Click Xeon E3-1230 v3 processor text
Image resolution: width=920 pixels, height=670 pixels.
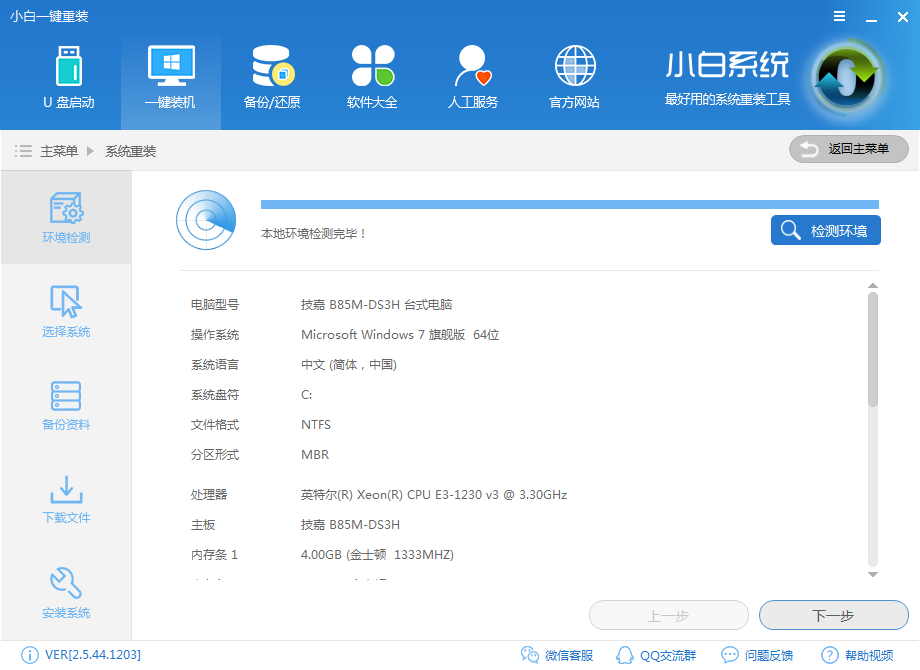pos(434,495)
